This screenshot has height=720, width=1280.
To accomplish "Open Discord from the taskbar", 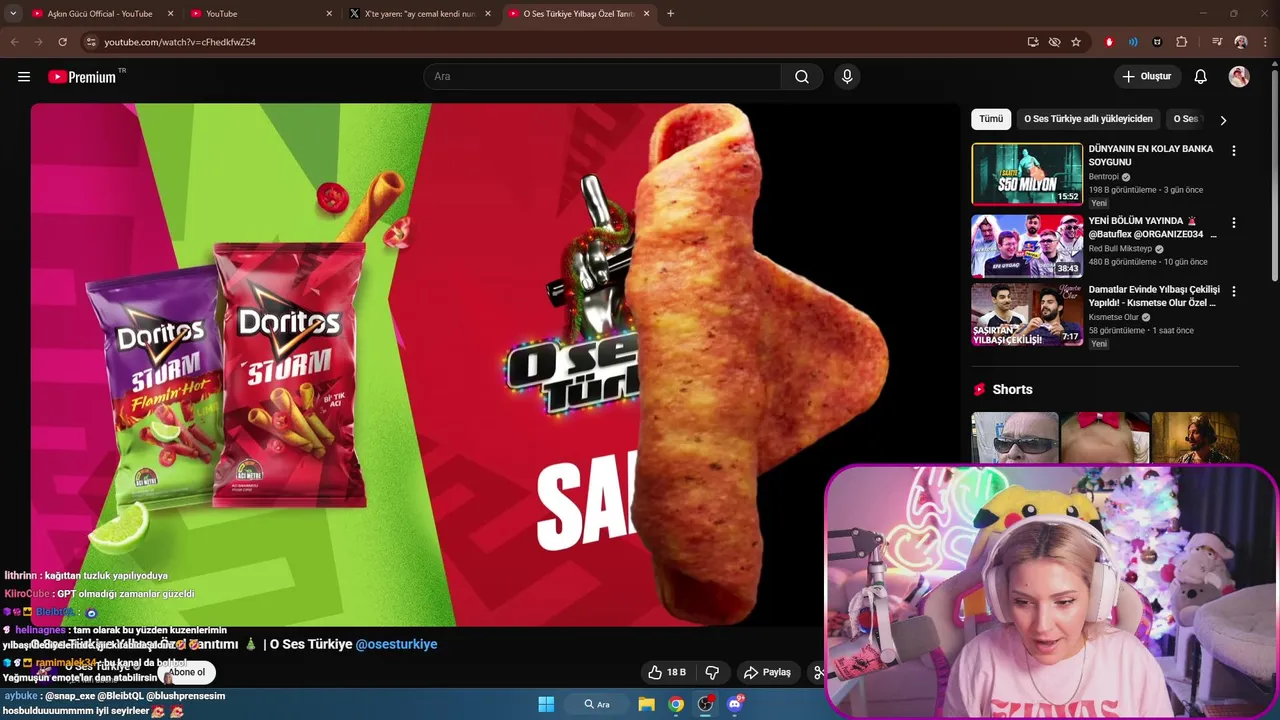I will tap(735, 704).
